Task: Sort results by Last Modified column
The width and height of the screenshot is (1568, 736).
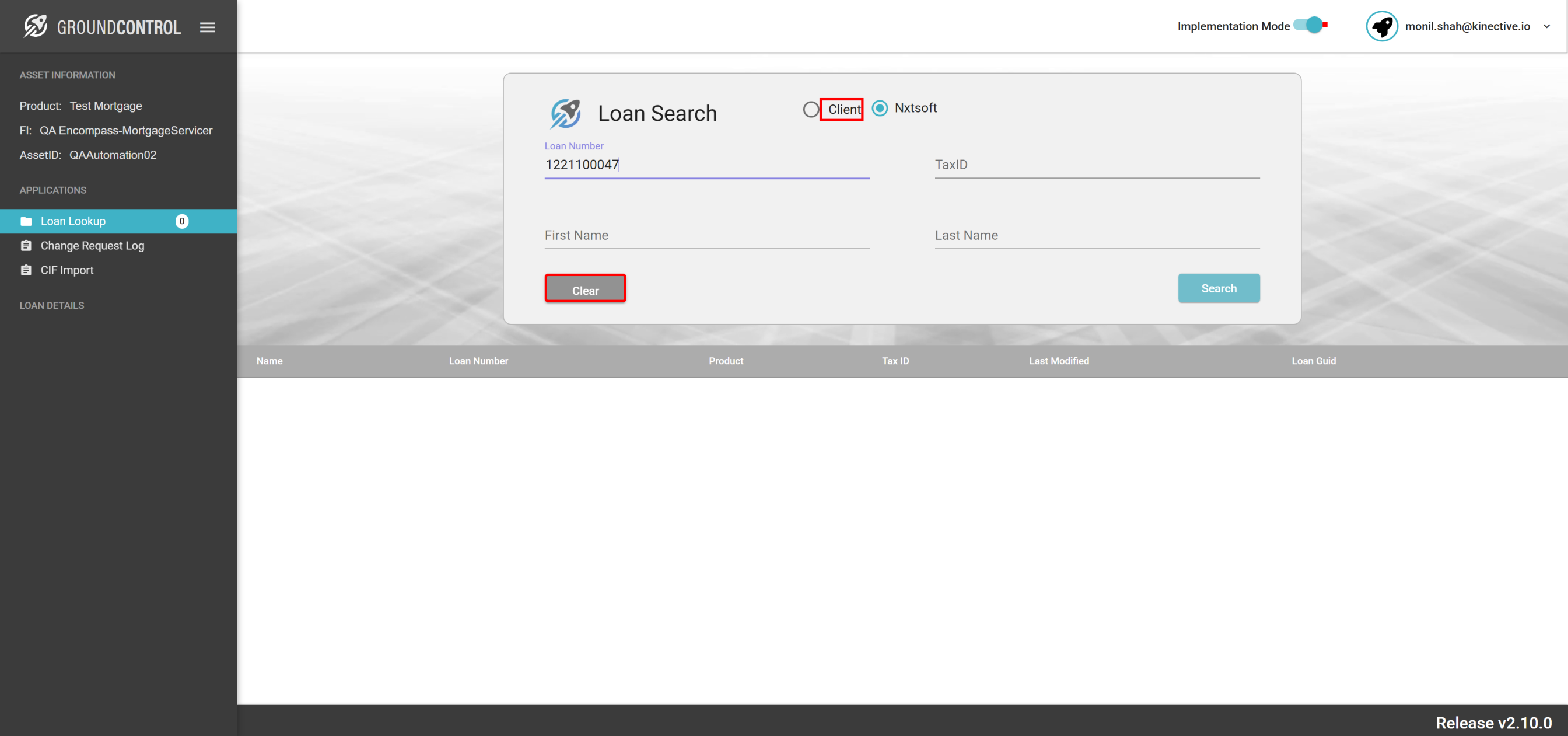Action: tap(1059, 361)
